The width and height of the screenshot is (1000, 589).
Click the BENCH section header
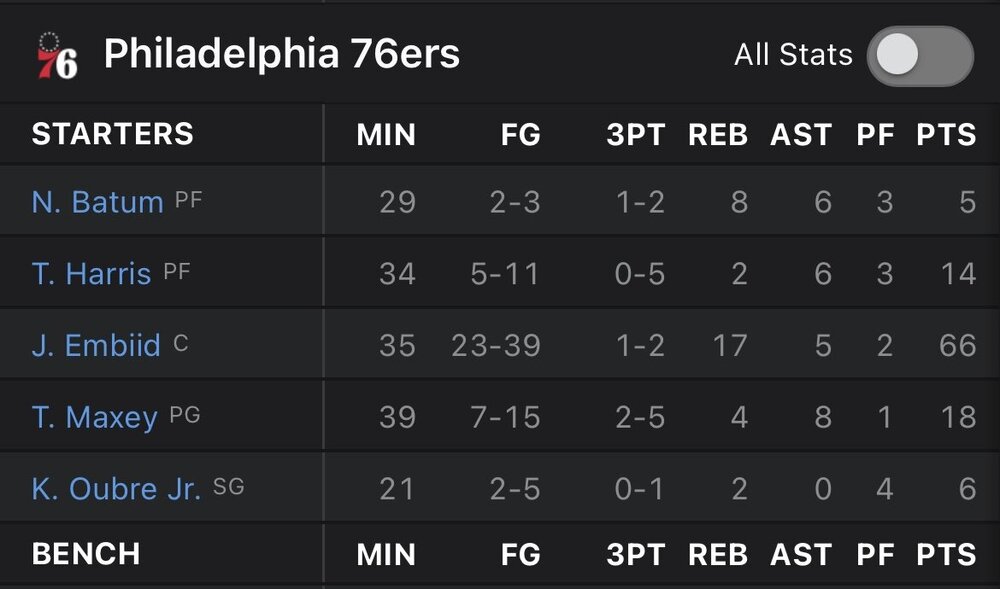(x=86, y=554)
